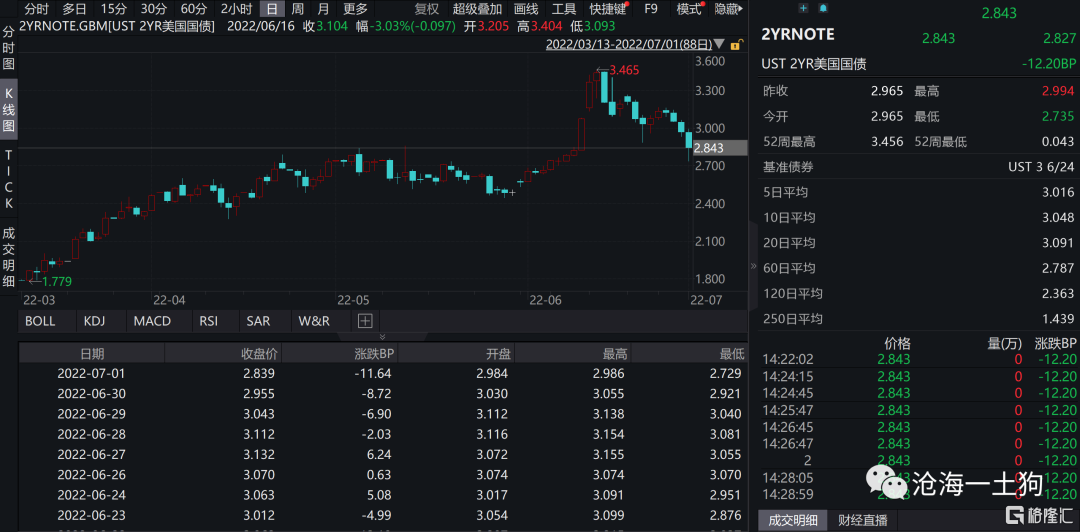Open the 工具 tools menu

564,10
